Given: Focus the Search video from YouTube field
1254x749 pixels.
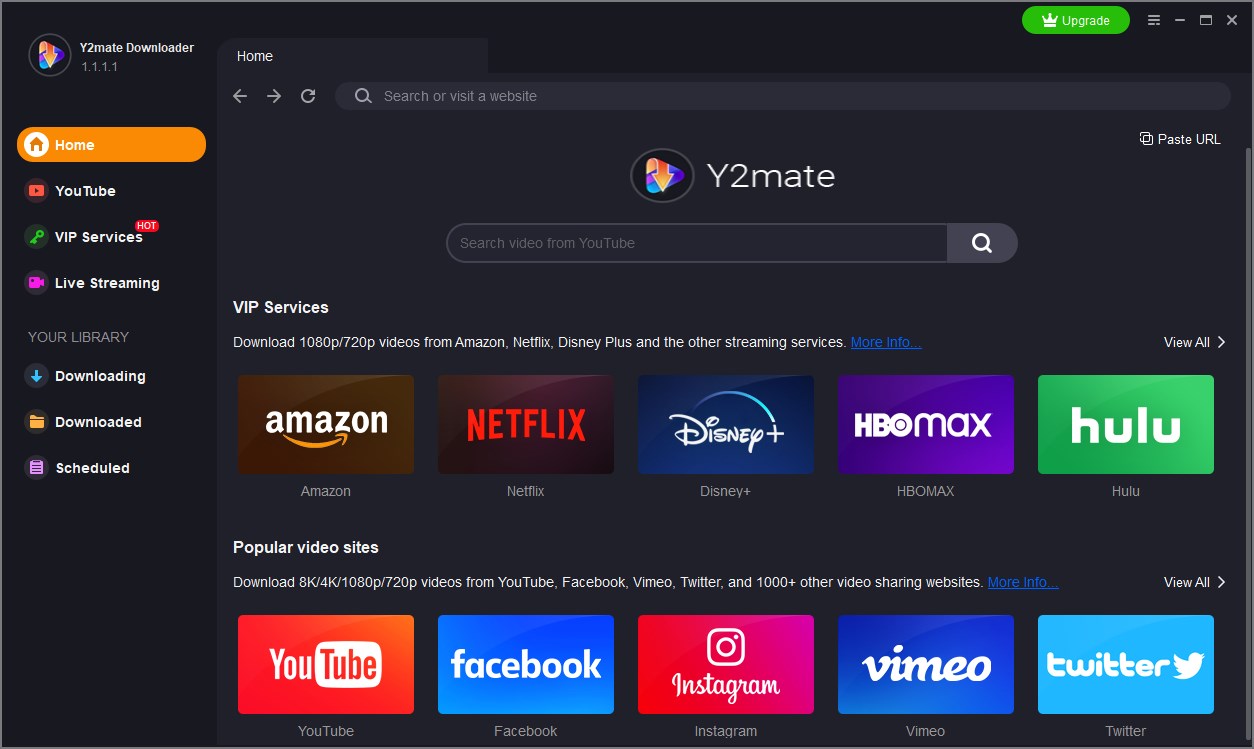Looking at the screenshot, I should pyautogui.click(x=697, y=243).
